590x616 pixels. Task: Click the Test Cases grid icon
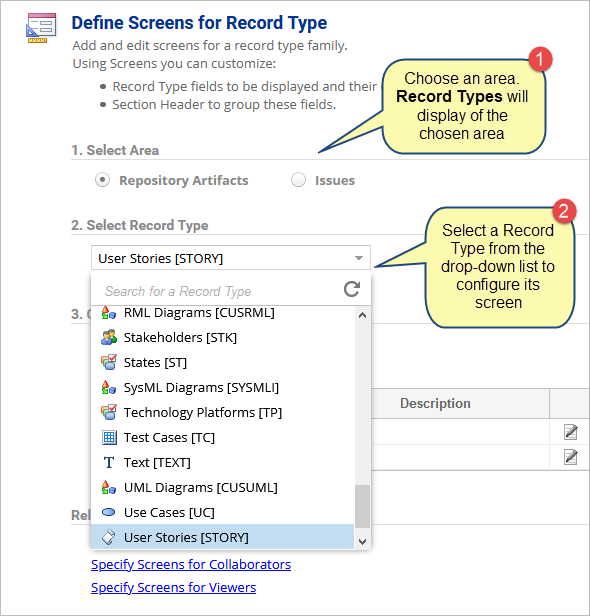pyautogui.click(x=109, y=437)
